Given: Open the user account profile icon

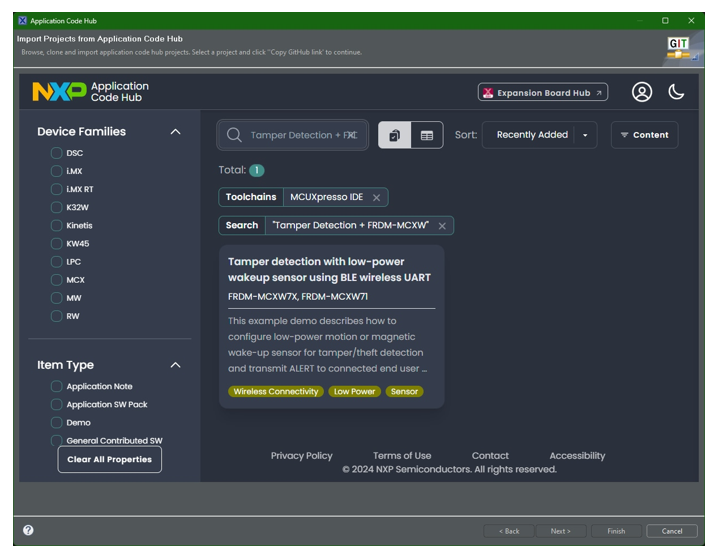Looking at the screenshot, I should pyautogui.click(x=642, y=92).
